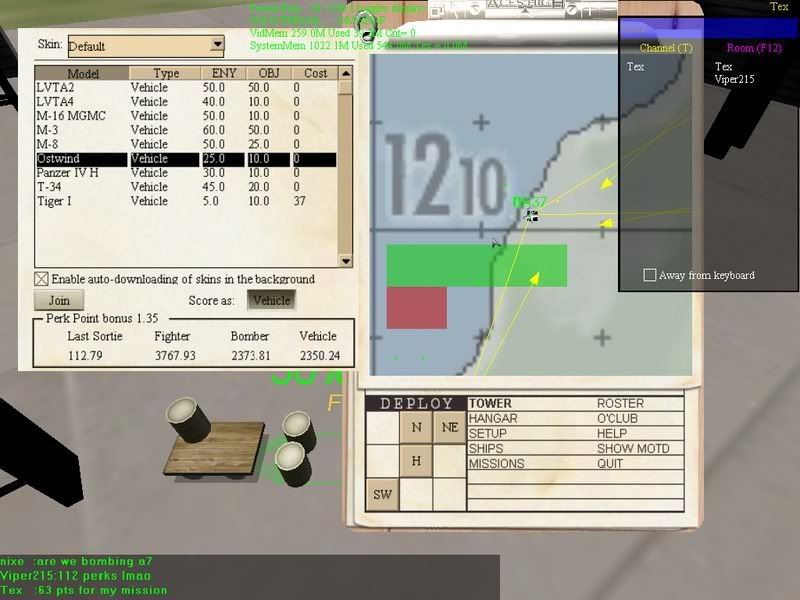The height and width of the screenshot is (600, 800).
Task: Open the SHIPS menu
Action: [486, 448]
